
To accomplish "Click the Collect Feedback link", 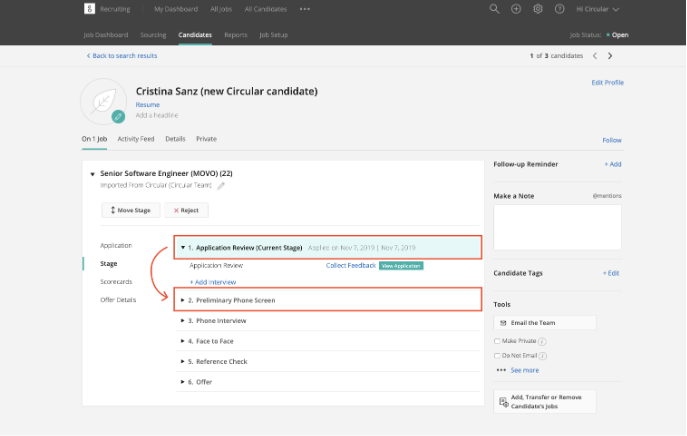I will coord(351,266).
